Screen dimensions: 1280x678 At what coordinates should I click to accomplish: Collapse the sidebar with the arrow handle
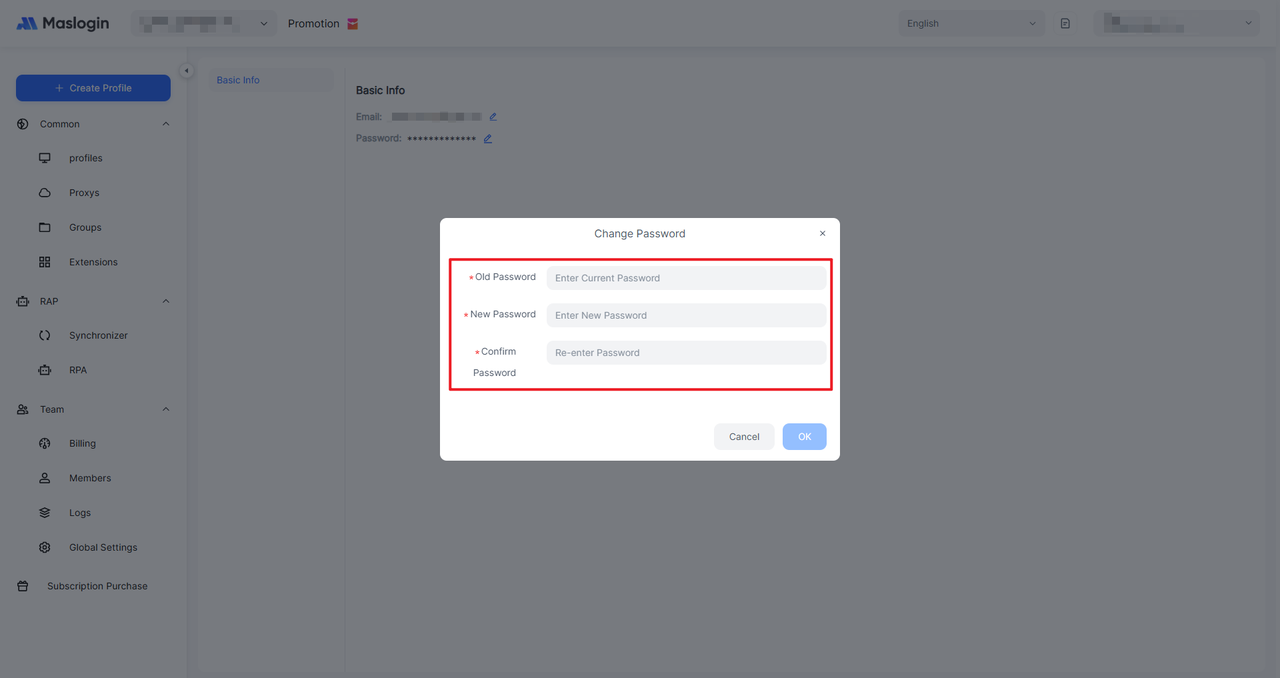point(186,70)
